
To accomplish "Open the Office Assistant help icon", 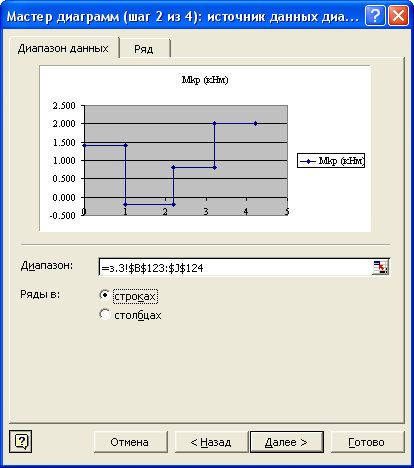I will pos(21,442).
